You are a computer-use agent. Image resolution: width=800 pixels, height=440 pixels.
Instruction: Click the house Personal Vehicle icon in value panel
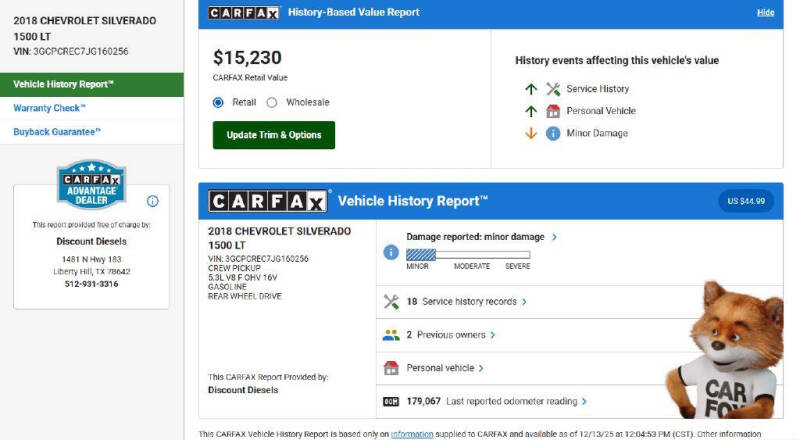click(553, 111)
